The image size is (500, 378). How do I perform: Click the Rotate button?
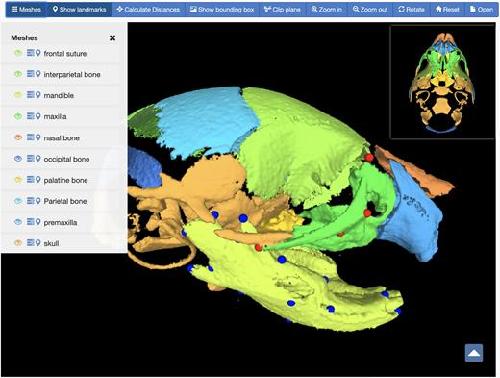coord(411,10)
